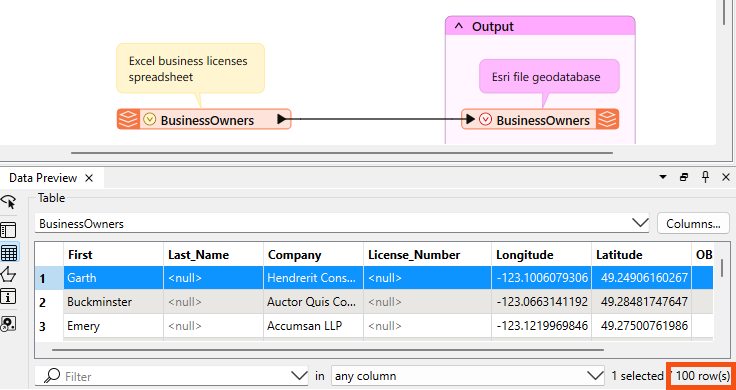Click the settings gear icon in Data Preview sidebar
The height and width of the screenshot is (390, 736).
pyautogui.click(x=9, y=324)
